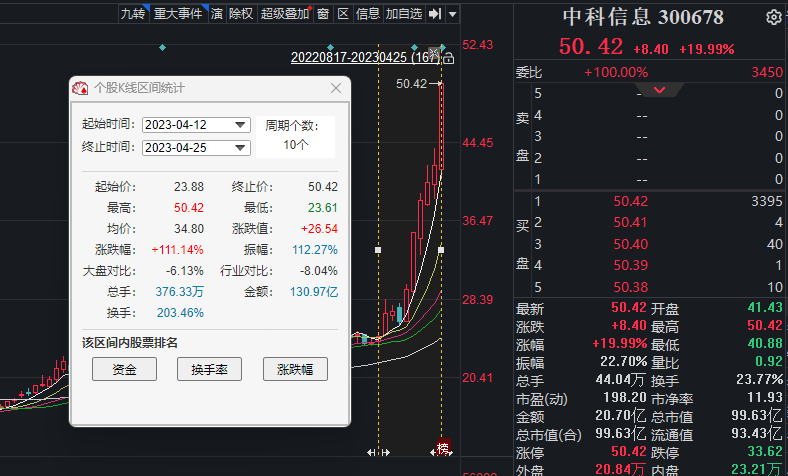Click the 买3 price 50.40
Image resolution: width=788 pixels, height=476 pixels.
coord(630,244)
